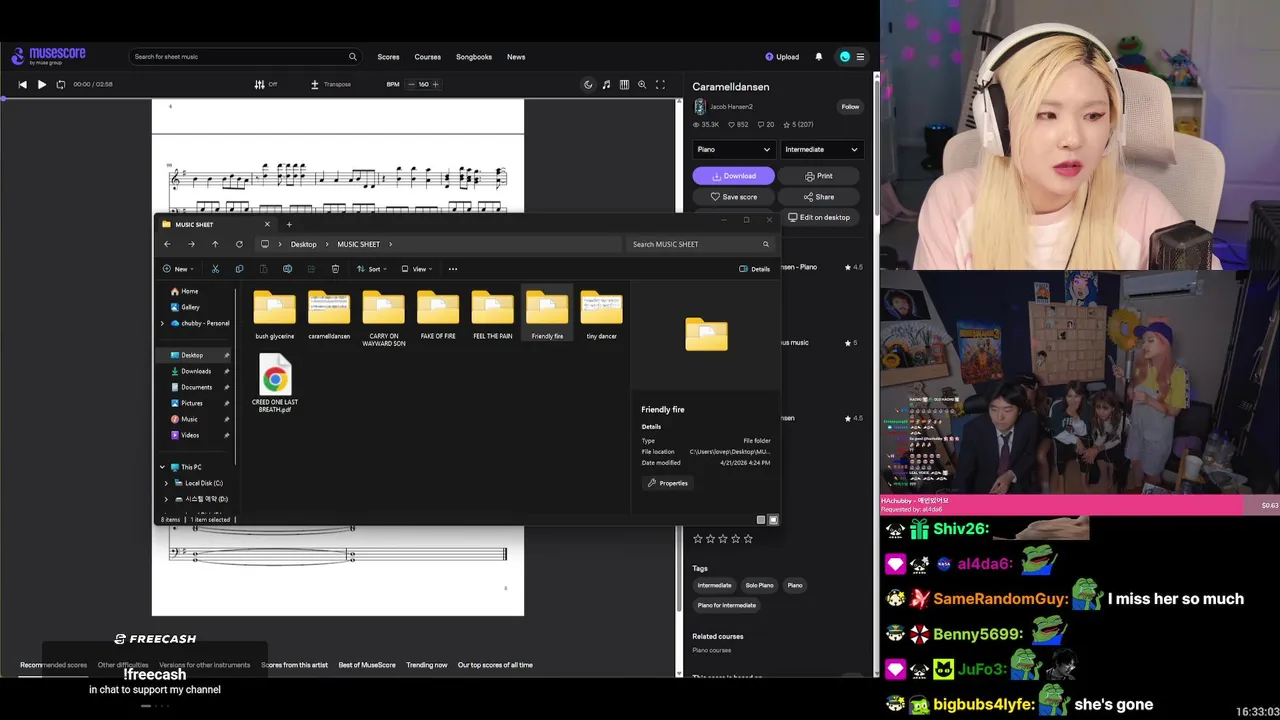The width and height of the screenshot is (1280, 720).
Task: Open the Sort dropdown
Action: click(x=371, y=269)
